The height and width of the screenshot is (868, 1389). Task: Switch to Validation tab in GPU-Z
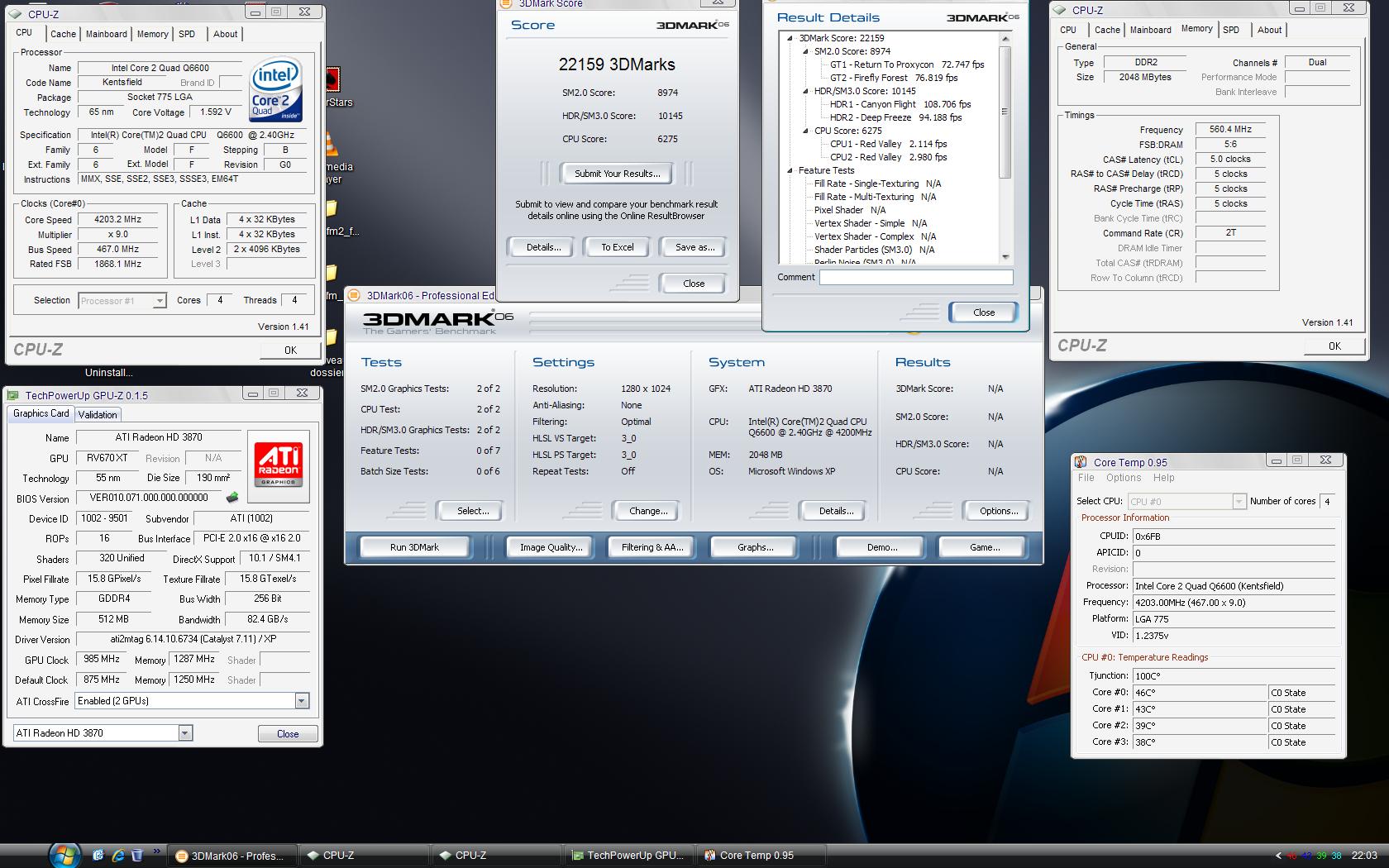pos(98,415)
